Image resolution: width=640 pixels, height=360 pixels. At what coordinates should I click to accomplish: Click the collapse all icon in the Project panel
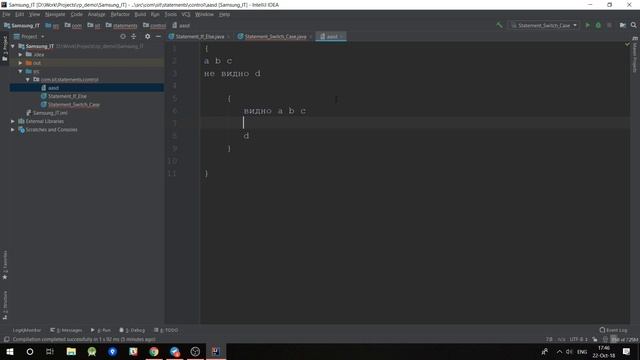(133, 36)
